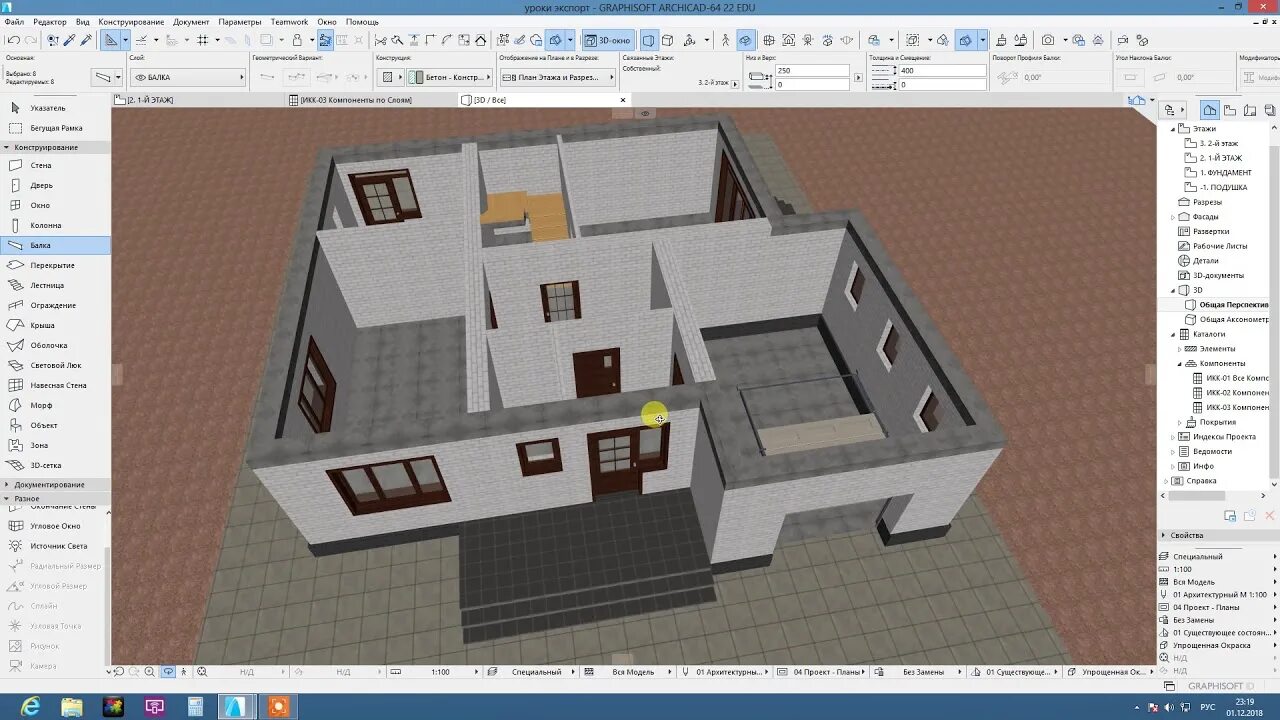The height and width of the screenshot is (720, 1280).
Task: Click the 1:100 scale button in status bar
Action: coord(440,672)
